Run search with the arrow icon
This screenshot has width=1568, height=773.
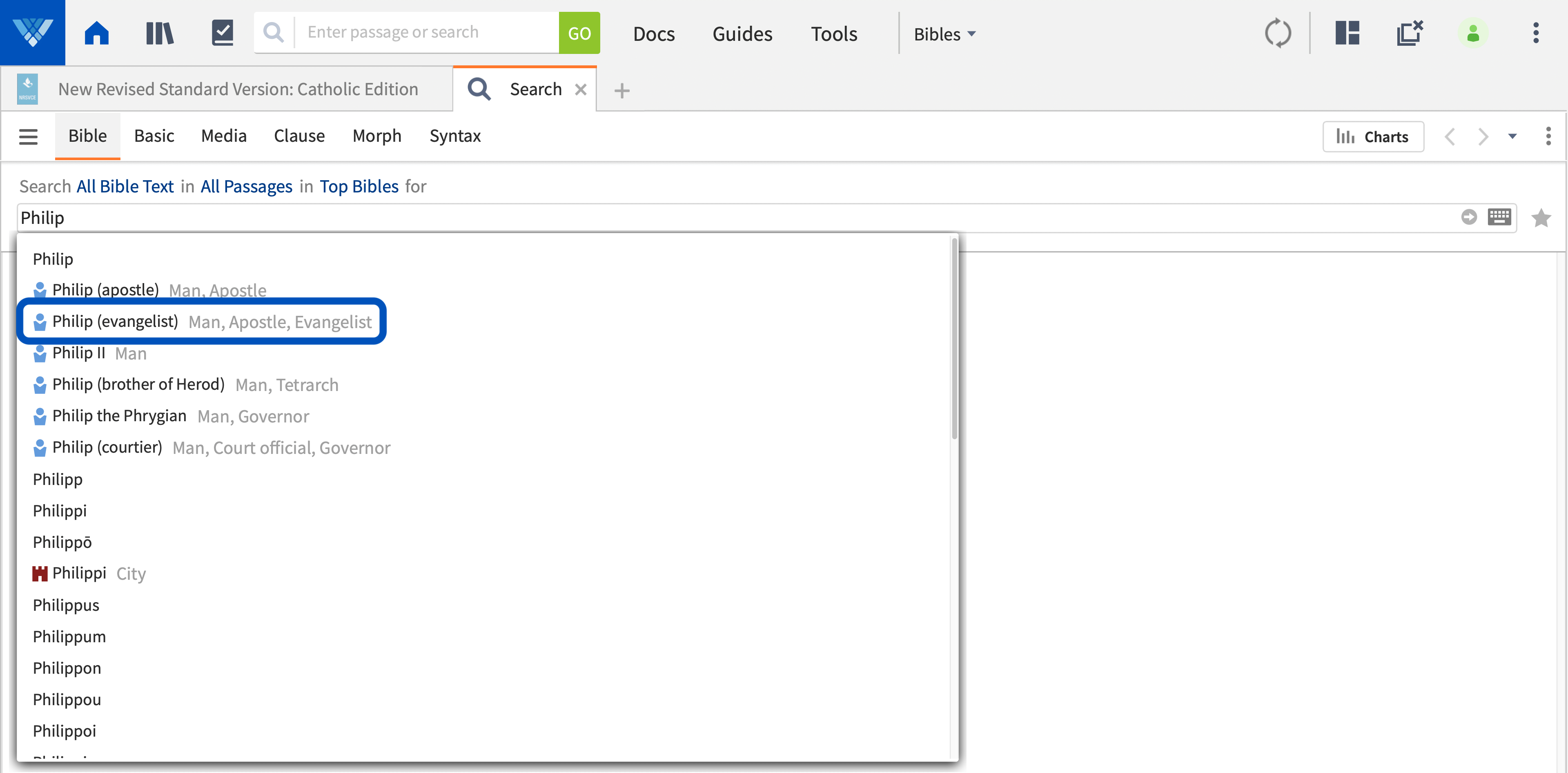[x=1469, y=217]
